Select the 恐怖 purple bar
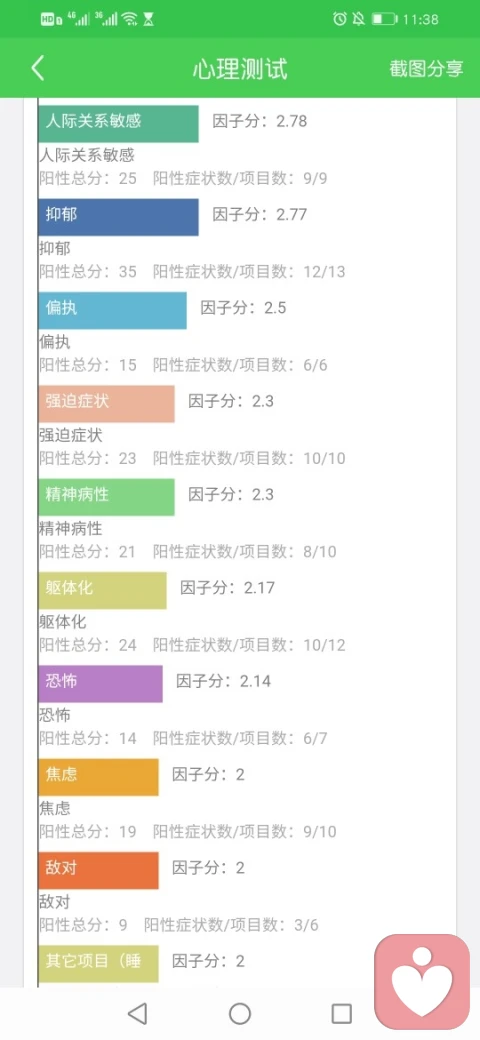480x1040 pixels. tap(100, 684)
